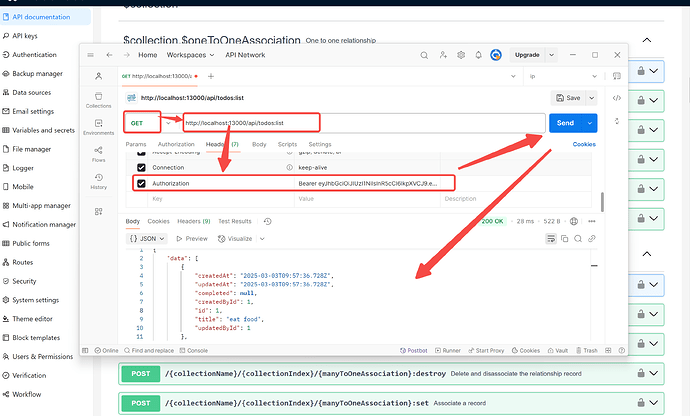The image size is (690, 416).
Task: Open Cookies link near Send
Action: [x=584, y=144]
